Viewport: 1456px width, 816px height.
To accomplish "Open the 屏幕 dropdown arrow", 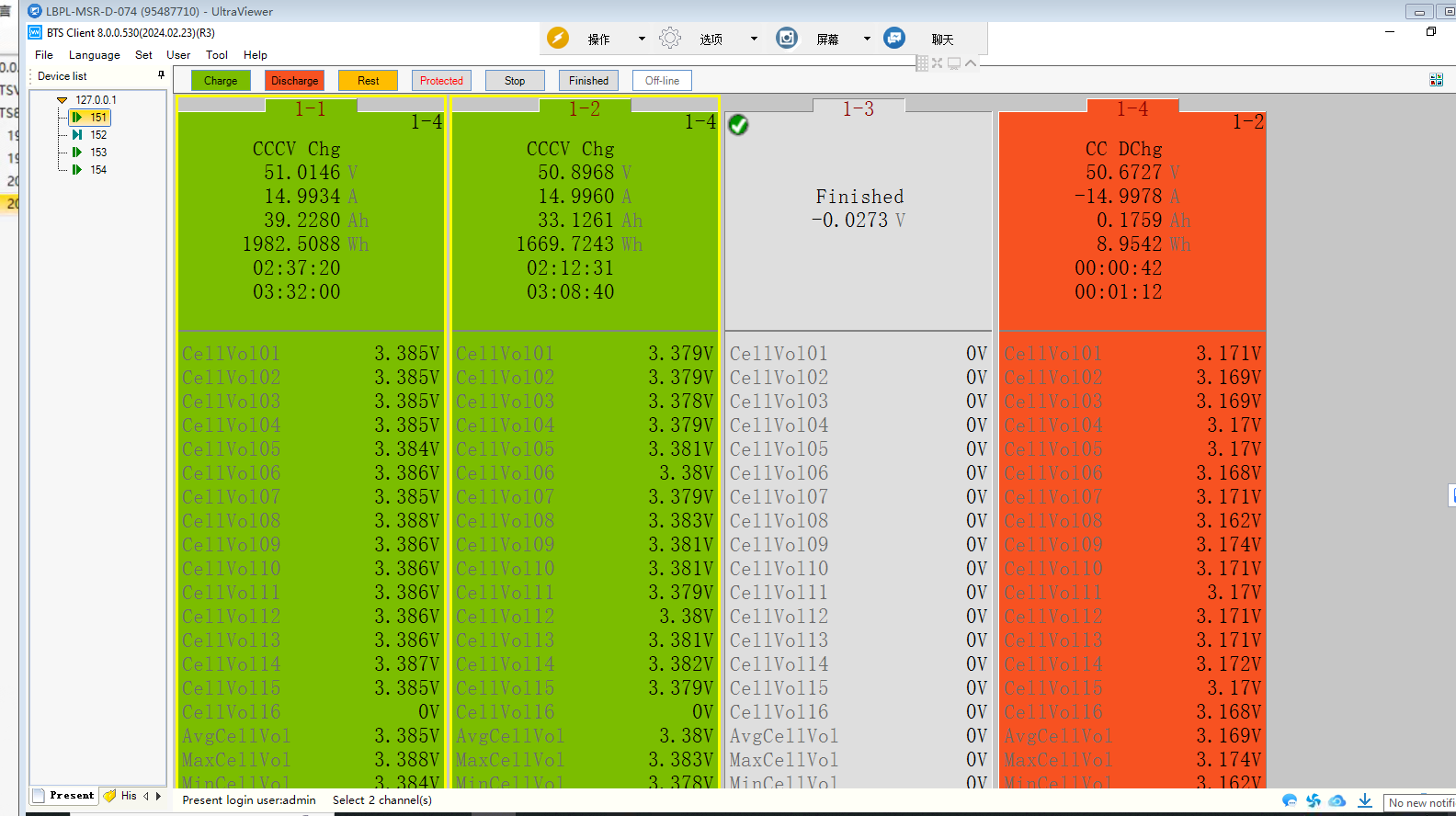I will [x=866, y=39].
